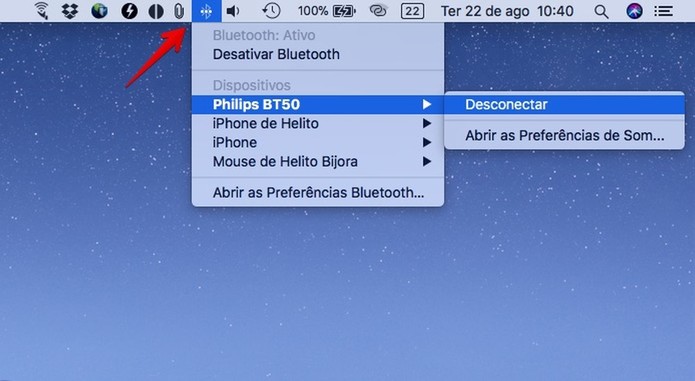Click the paperclip icon in the menu bar
The image size is (695, 381).
pos(179,11)
